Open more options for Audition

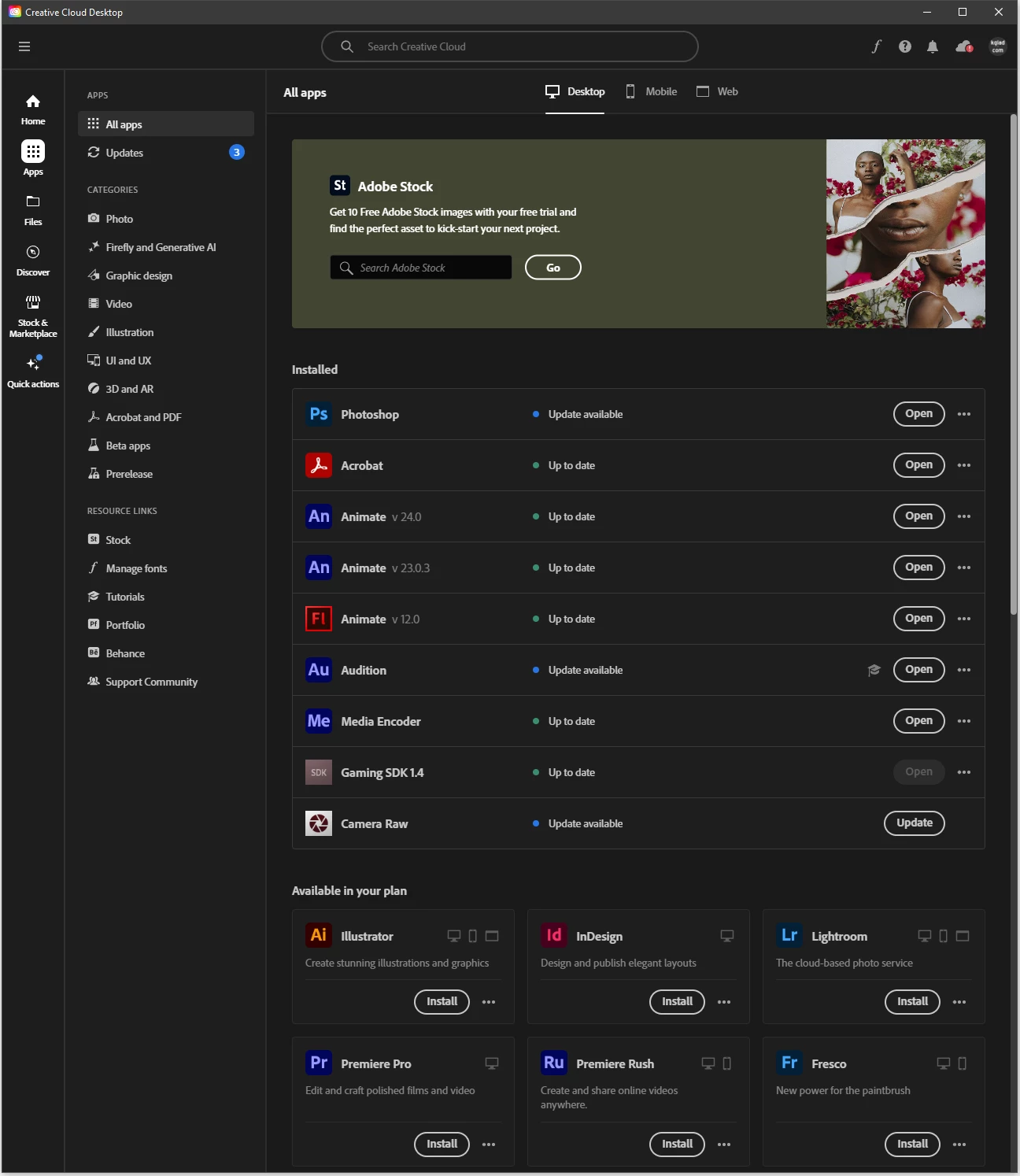pyautogui.click(x=964, y=670)
